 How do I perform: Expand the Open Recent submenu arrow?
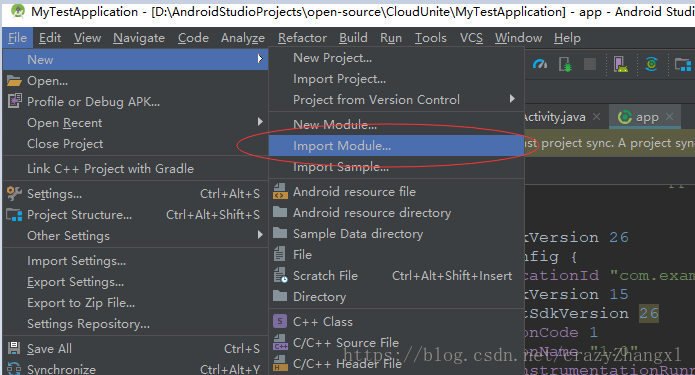260,122
